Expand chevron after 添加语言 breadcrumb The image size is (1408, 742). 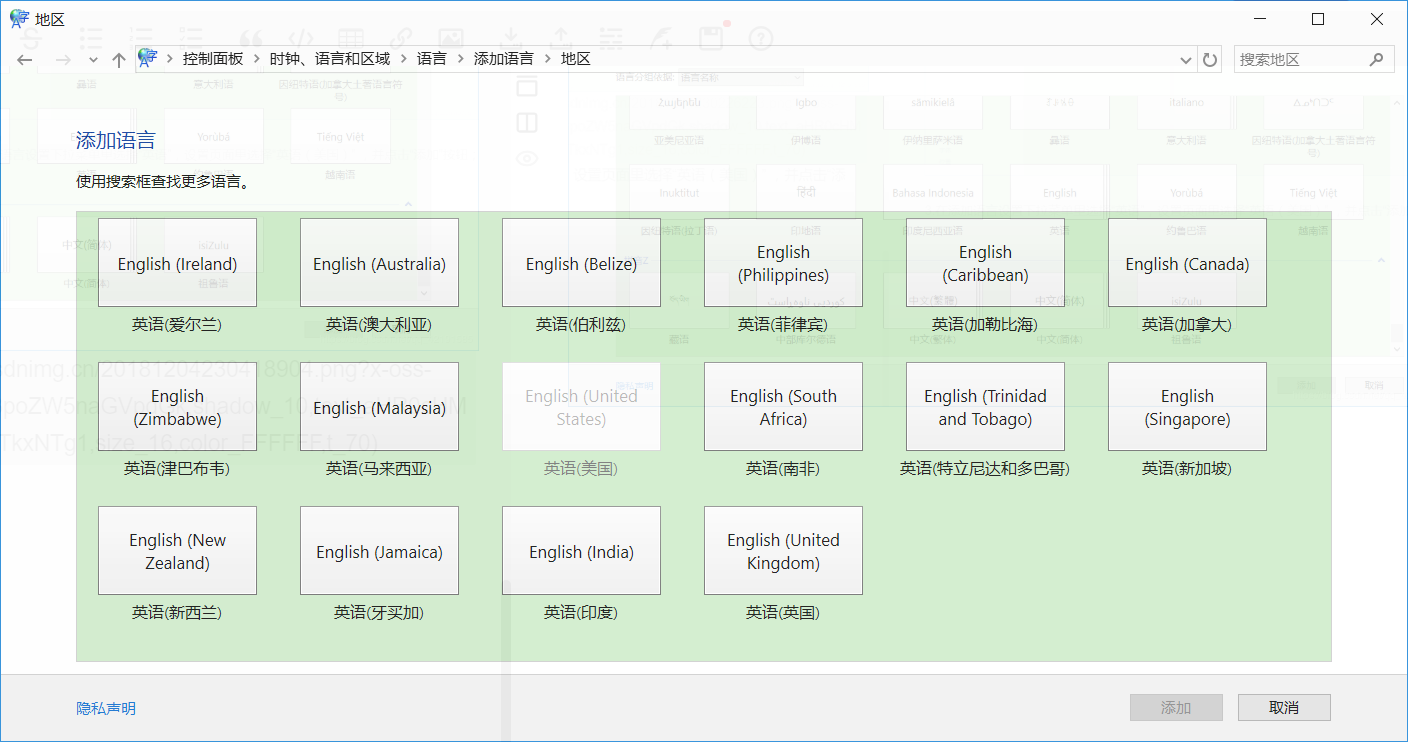click(548, 59)
